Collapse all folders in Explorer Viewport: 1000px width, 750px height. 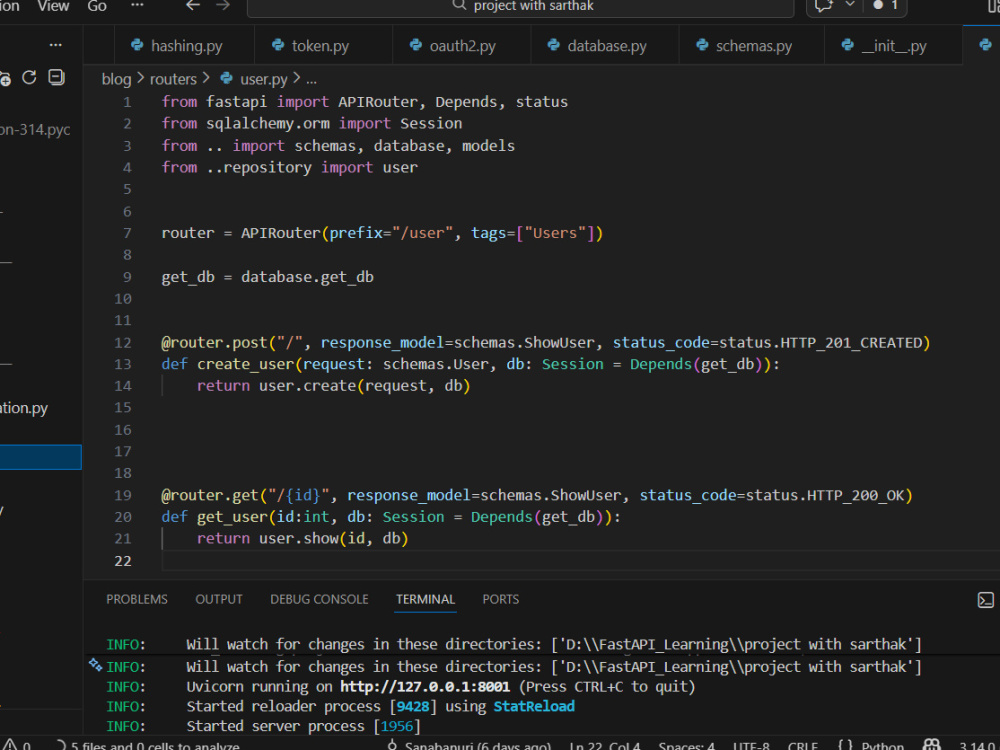[57, 77]
